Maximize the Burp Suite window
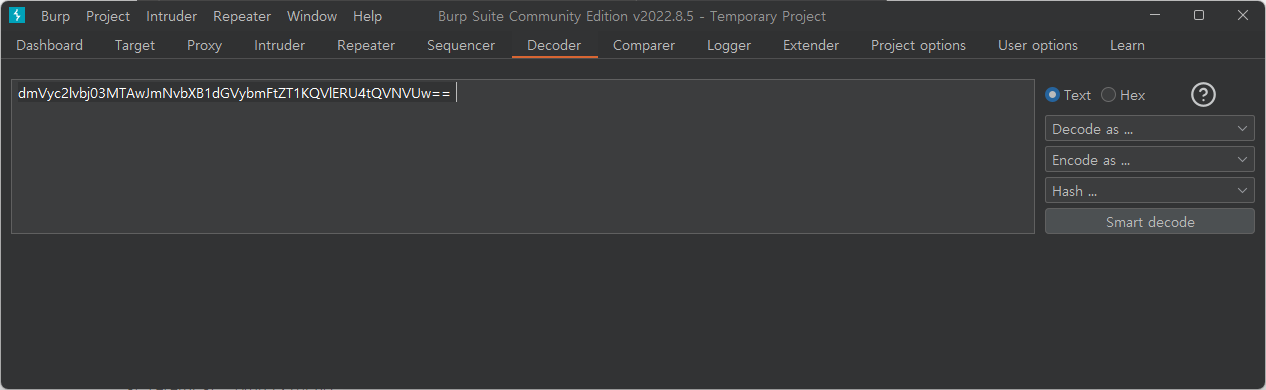Viewport: 1266px width, 390px height. (x=1199, y=15)
